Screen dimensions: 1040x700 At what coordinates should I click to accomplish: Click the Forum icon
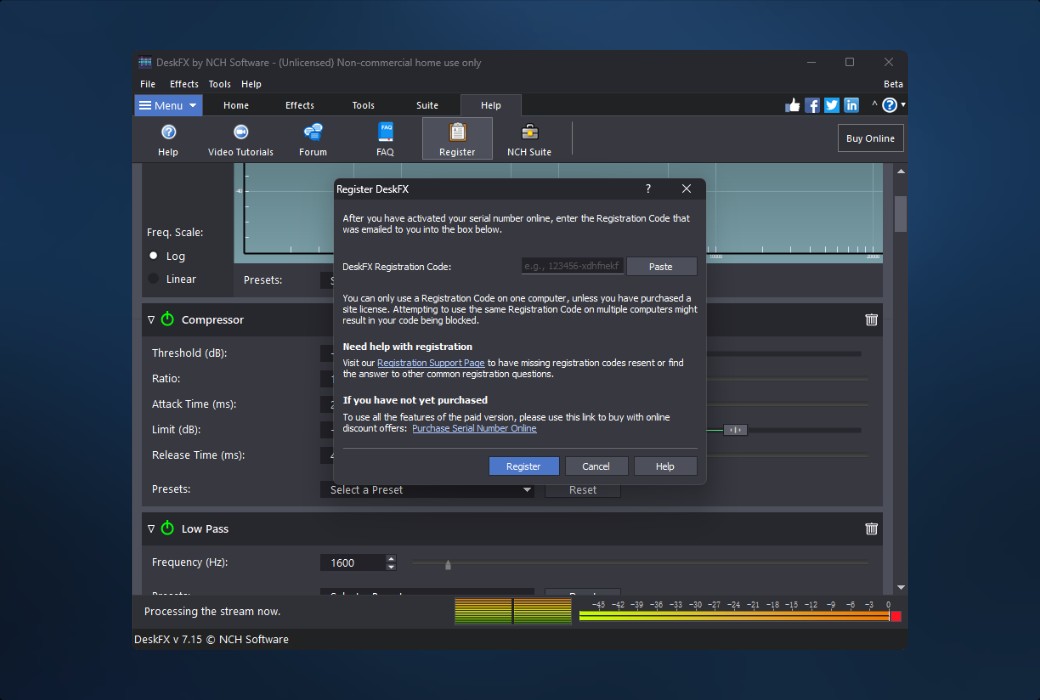point(312,138)
